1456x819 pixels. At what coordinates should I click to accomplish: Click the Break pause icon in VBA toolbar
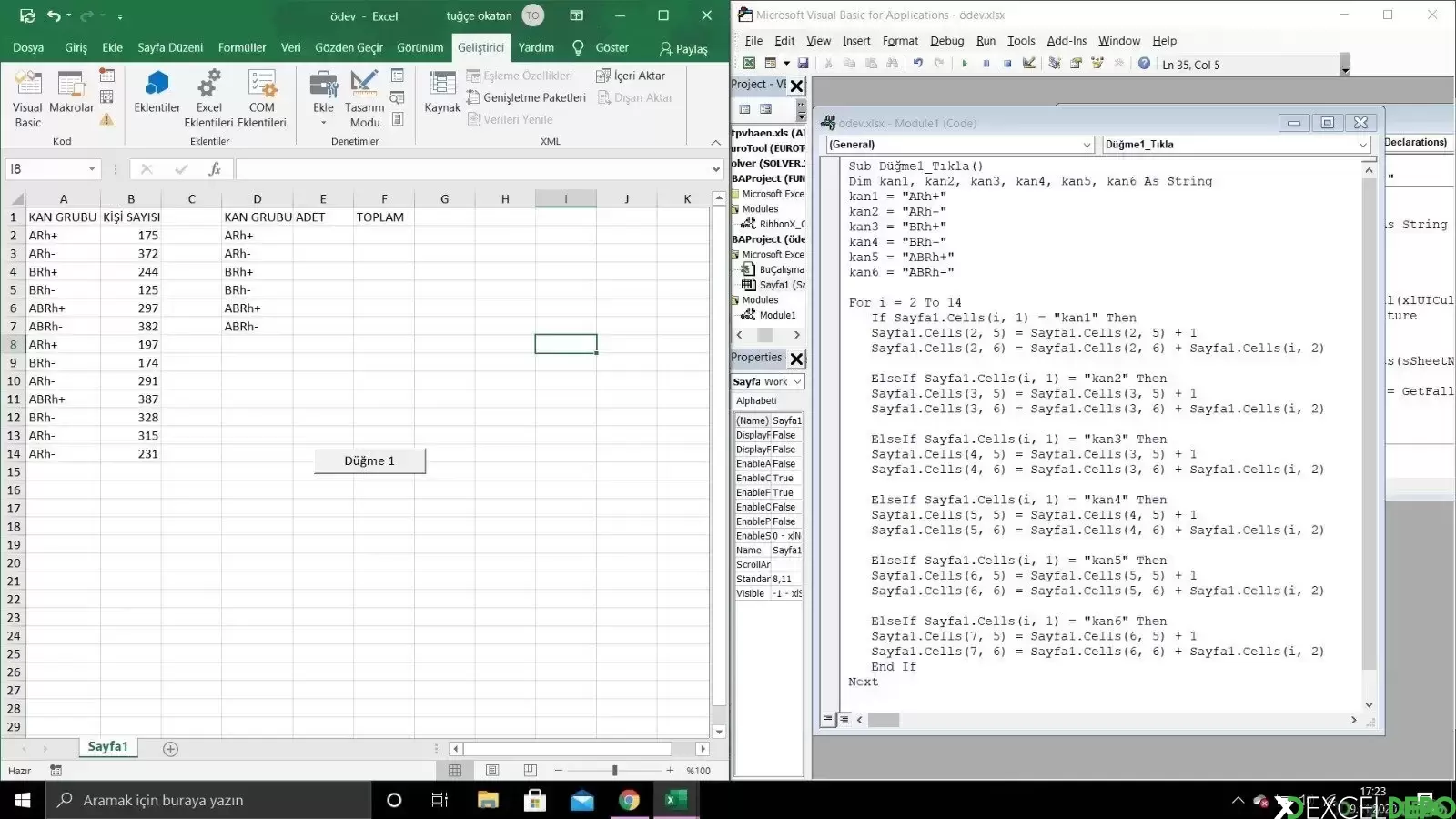[x=986, y=64]
